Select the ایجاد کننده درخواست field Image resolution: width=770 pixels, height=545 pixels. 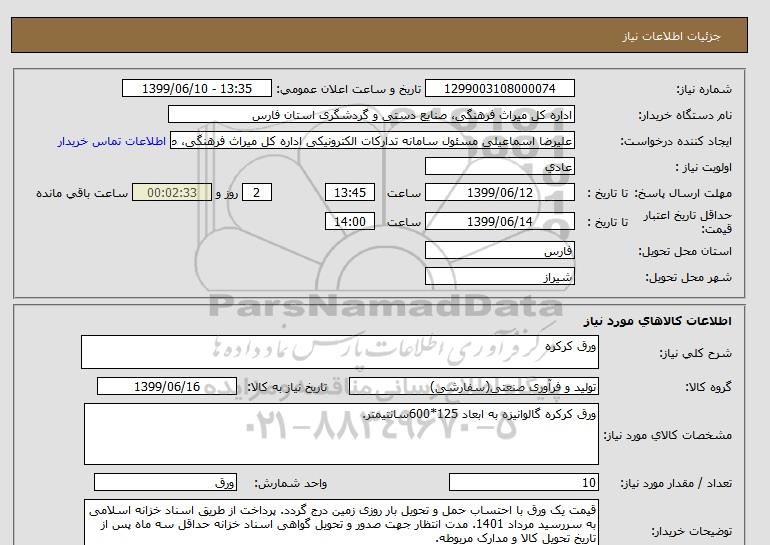coord(372,140)
